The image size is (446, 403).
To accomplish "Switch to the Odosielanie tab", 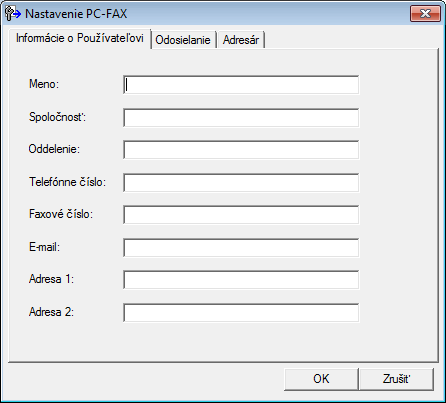I will pos(183,40).
